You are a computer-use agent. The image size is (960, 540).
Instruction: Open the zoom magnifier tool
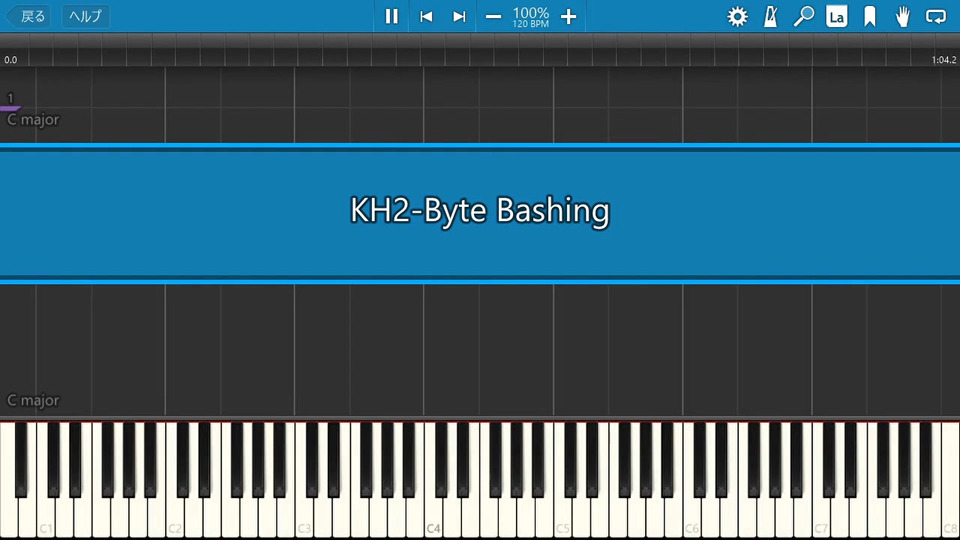click(803, 17)
